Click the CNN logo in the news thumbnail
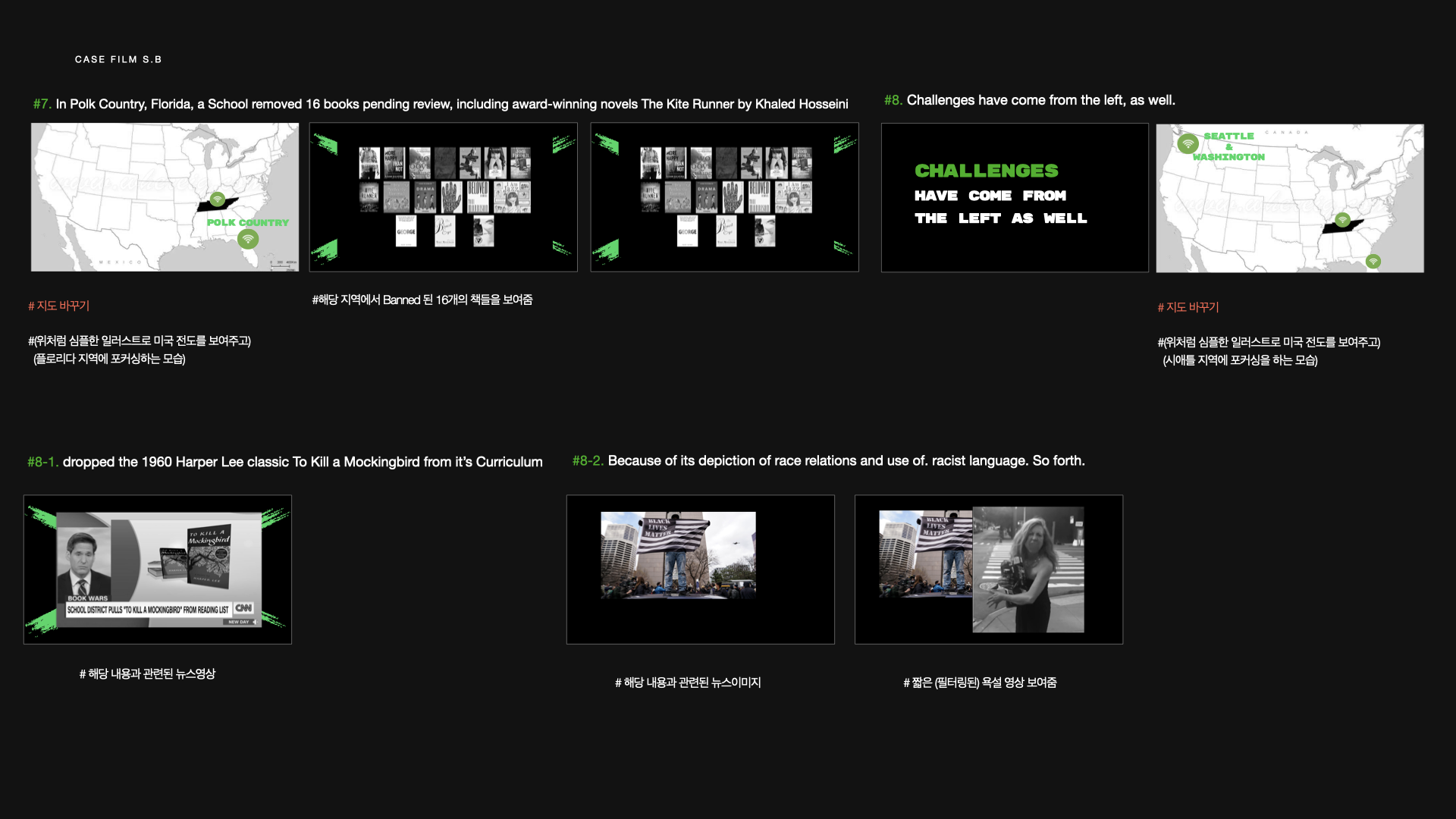 tap(243, 608)
